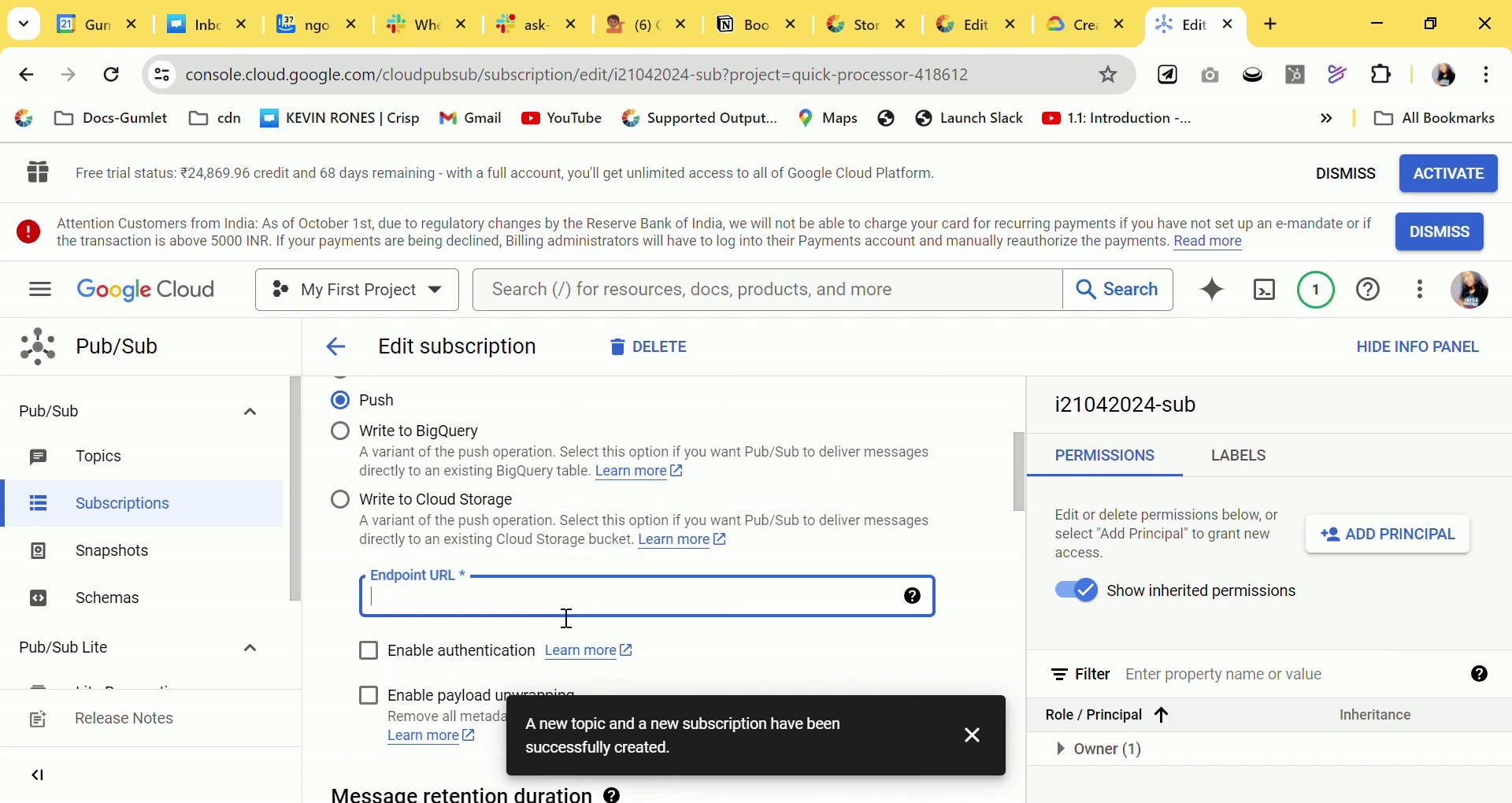Reload the current browser page
This screenshot has height=803, width=1512.
tap(111, 75)
